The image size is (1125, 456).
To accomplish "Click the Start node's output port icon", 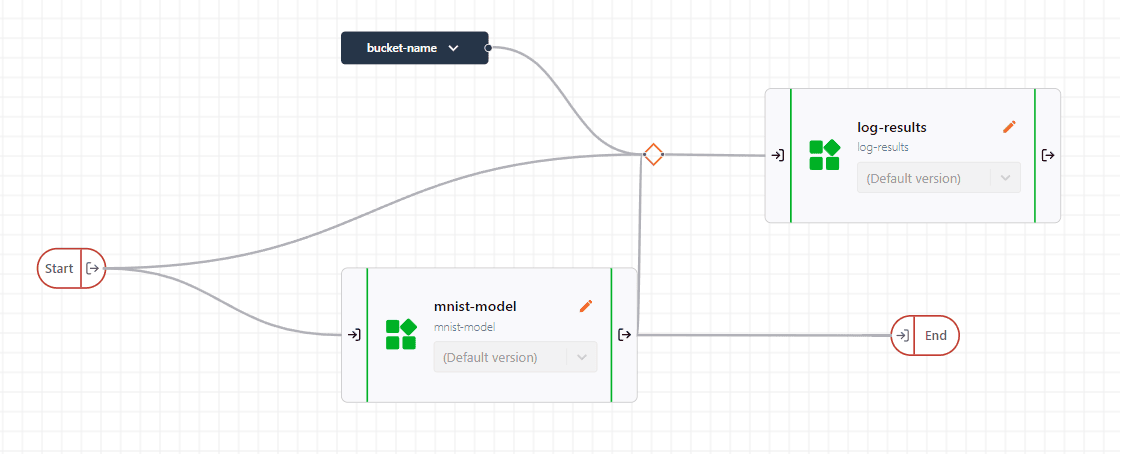I will tap(93, 268).
